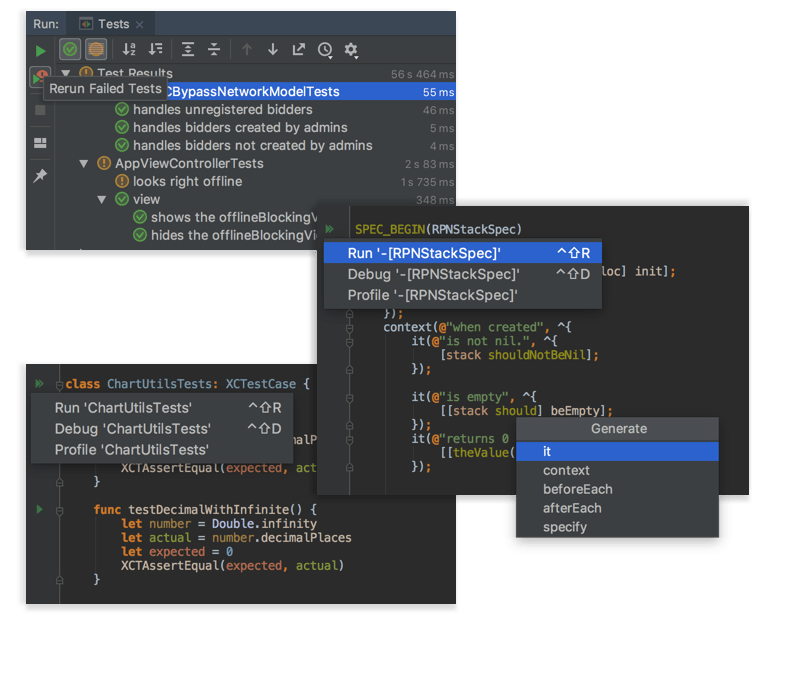Sort tests alphabetically using the a-z icon
Screen dimensions: 786x700
point(128,50)
